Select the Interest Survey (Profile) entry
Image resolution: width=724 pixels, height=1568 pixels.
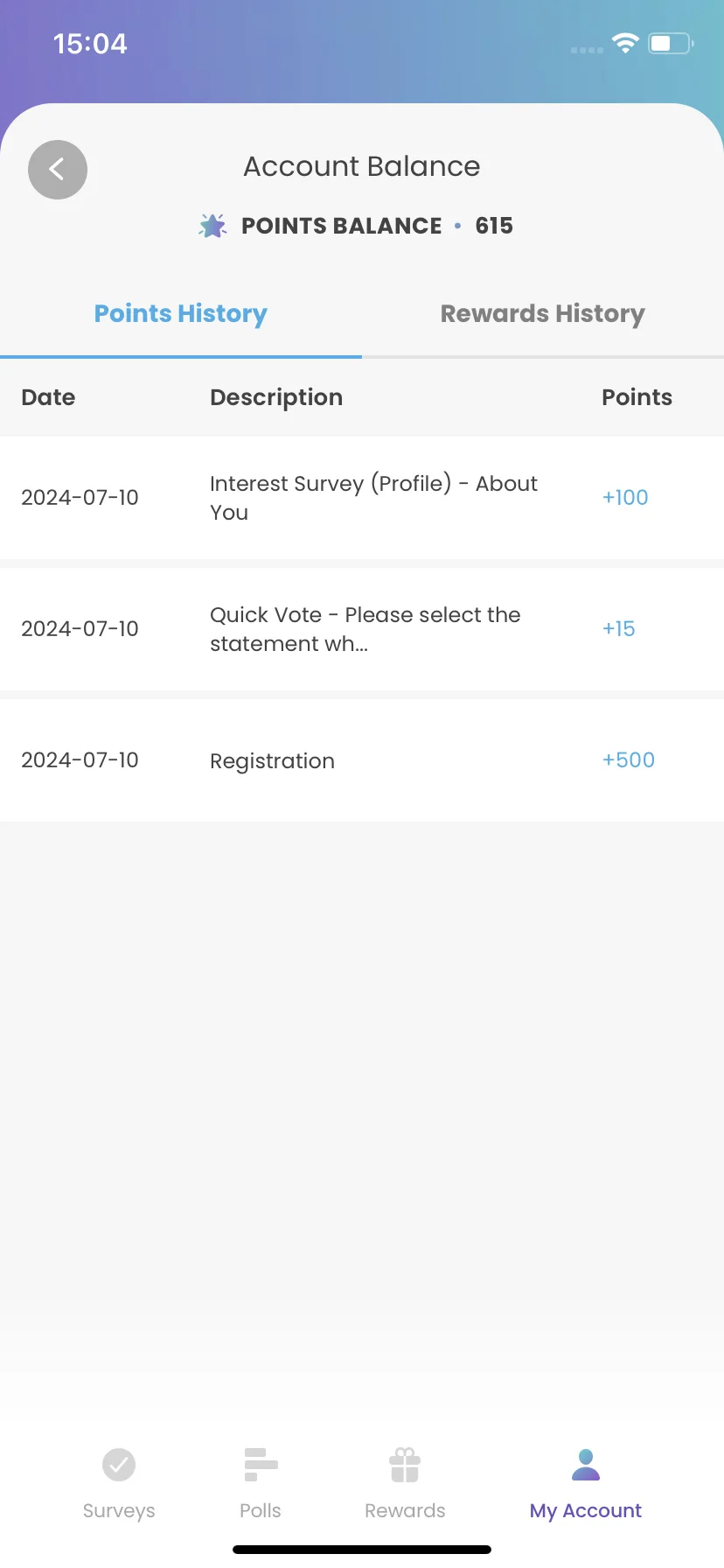[362, 498]
